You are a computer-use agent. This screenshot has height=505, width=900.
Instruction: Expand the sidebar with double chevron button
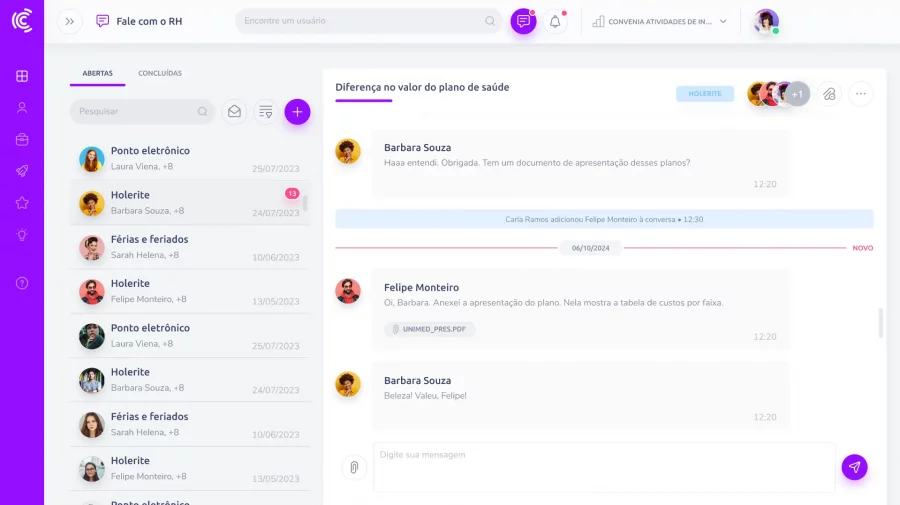pos(69,21)
